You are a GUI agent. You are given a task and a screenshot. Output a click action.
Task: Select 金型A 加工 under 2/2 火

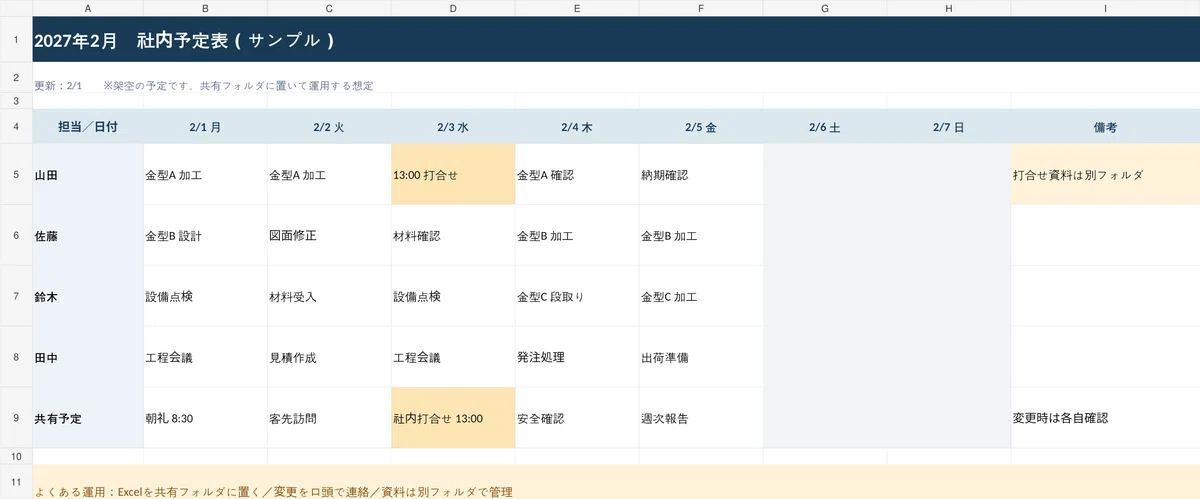(x=330, y=175)
